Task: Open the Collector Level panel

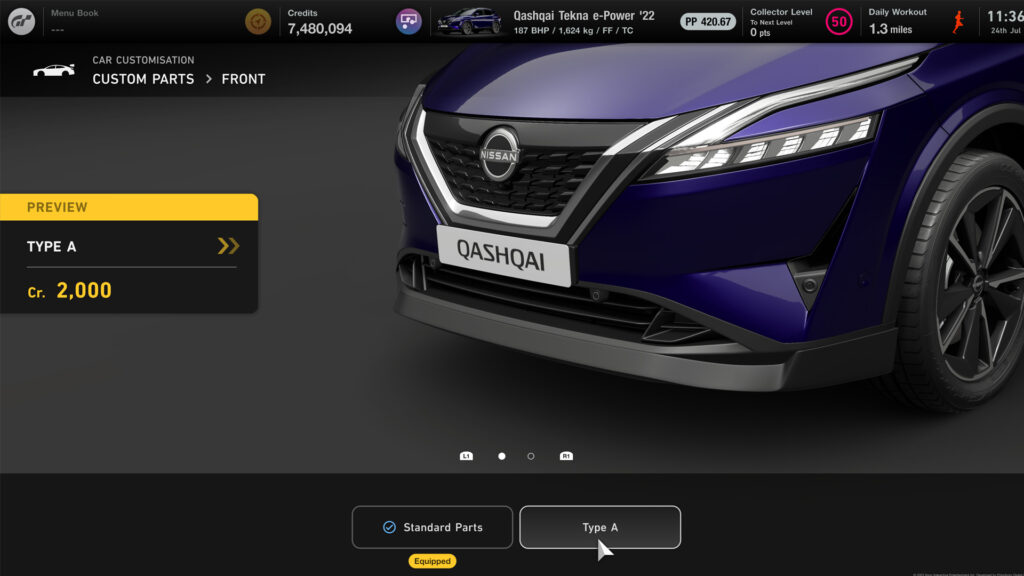Action: point(781,22)
